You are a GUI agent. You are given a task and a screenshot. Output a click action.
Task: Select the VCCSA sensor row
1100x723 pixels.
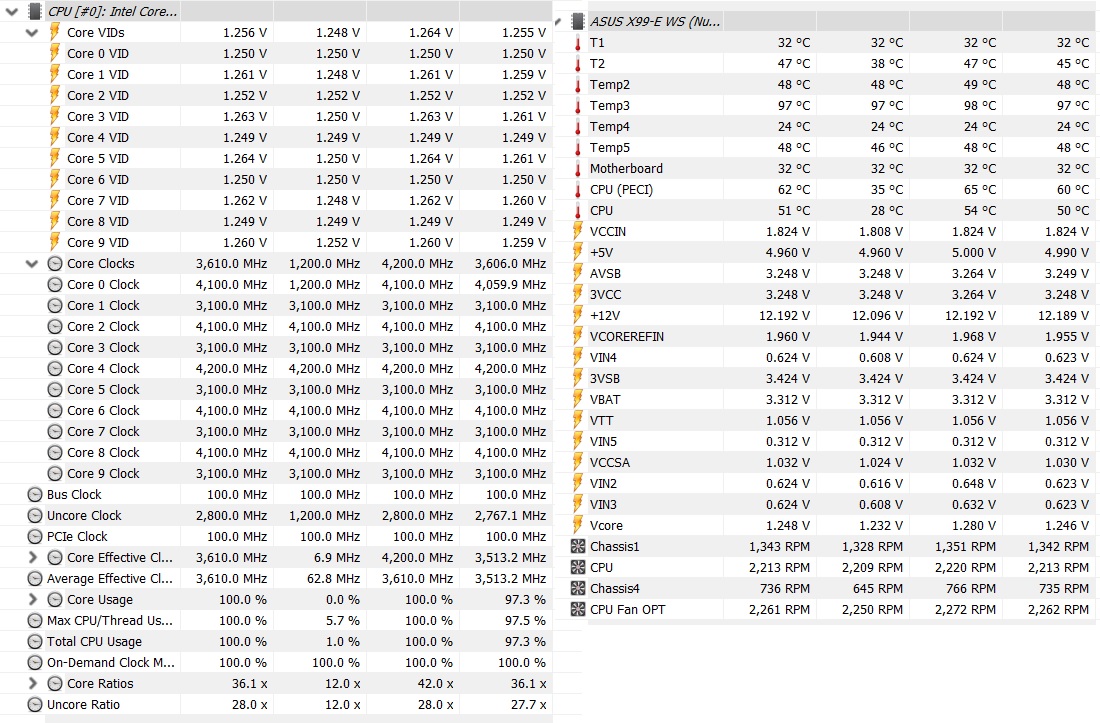tap(833, 463)
